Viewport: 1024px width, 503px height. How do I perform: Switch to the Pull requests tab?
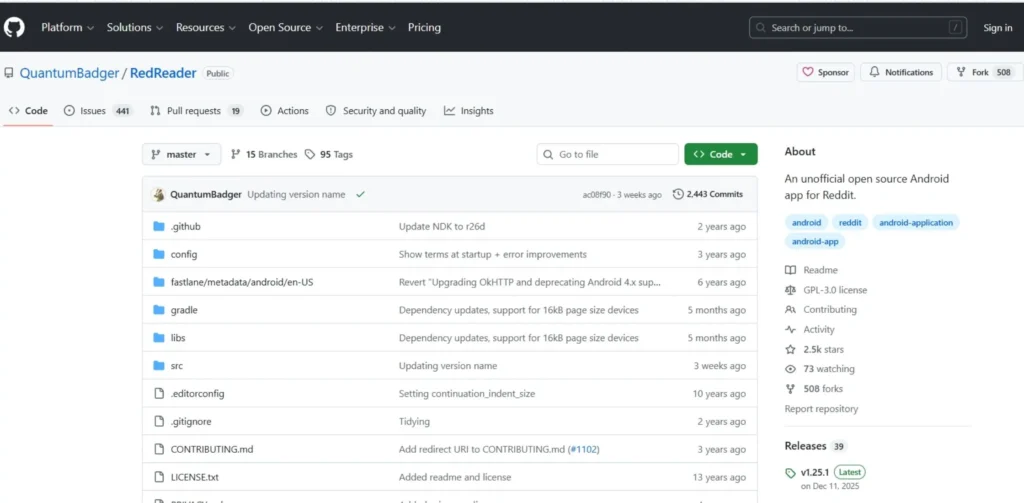(x=197, y=111)
